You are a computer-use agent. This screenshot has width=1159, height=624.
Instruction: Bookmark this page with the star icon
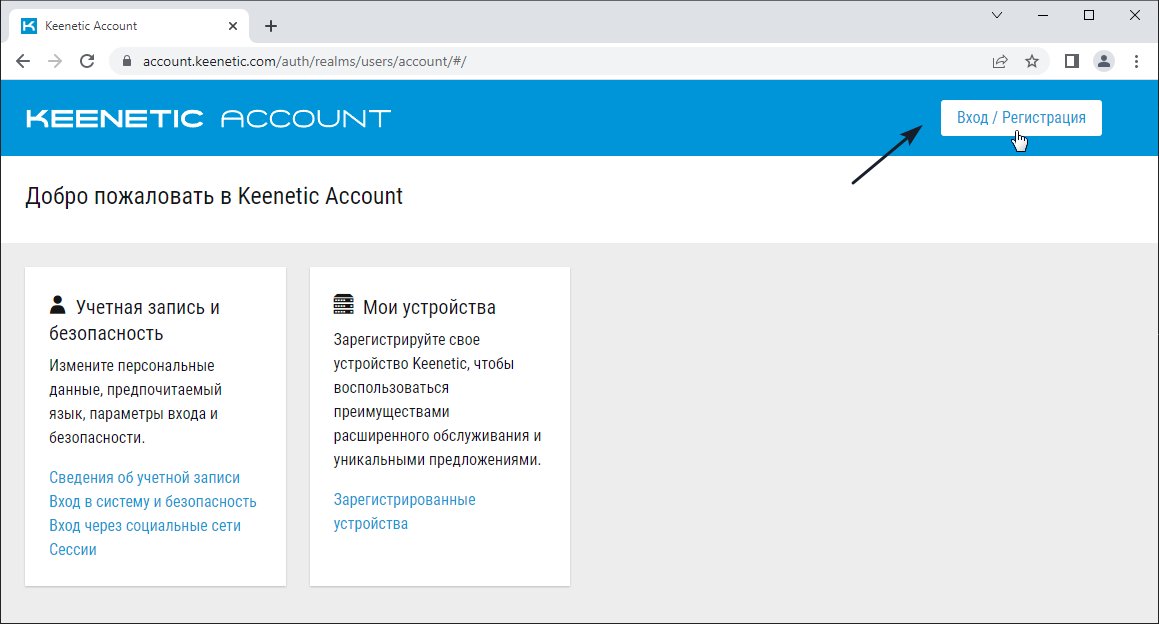point(1032,61)
